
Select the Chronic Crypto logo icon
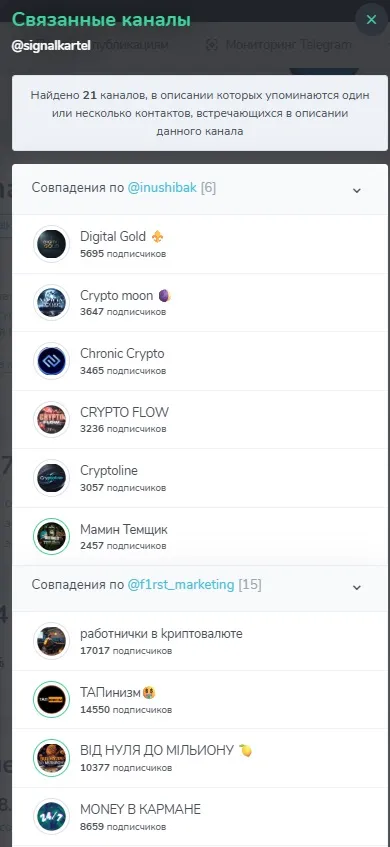(51, 361)
